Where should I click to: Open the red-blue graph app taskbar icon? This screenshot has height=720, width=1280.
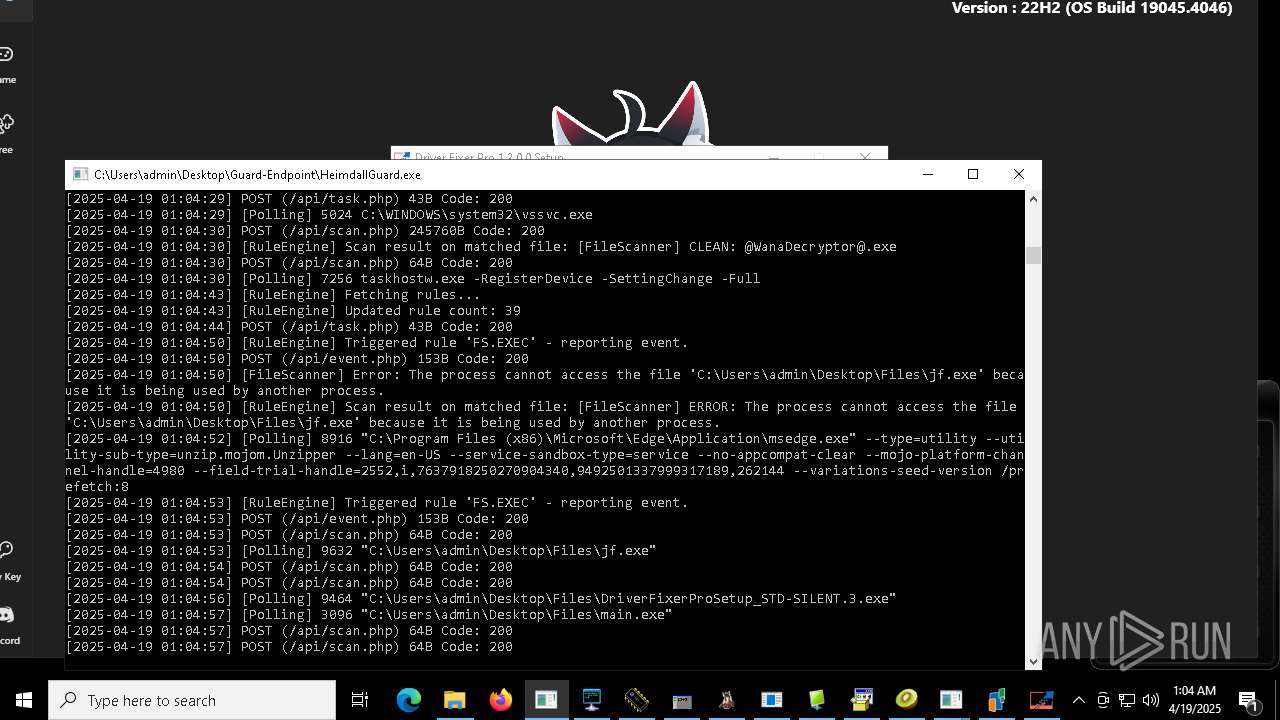point(1041,700)
